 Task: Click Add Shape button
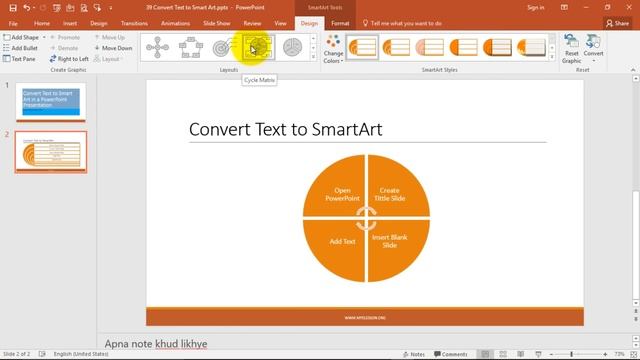[21, 37]
